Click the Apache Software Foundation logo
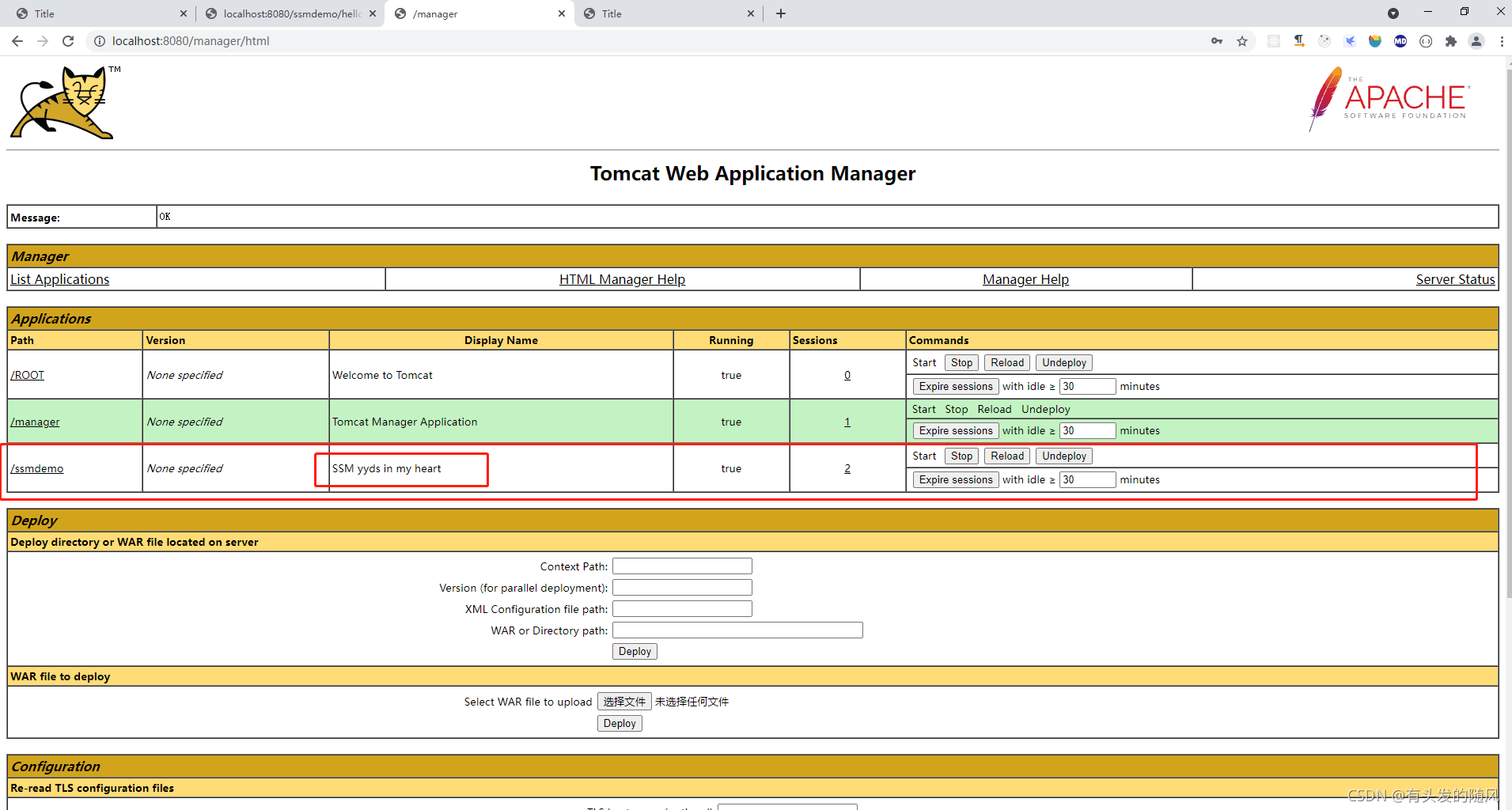 1390,99
